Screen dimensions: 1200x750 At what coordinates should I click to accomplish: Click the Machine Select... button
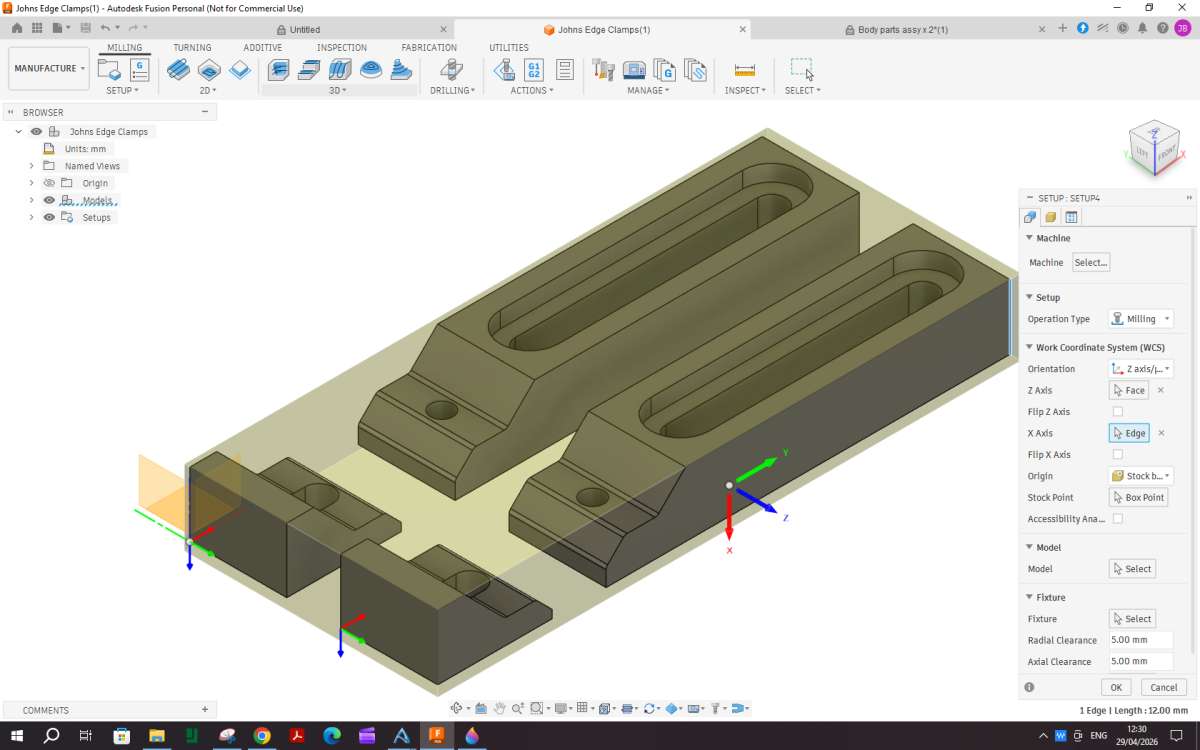1091,262
